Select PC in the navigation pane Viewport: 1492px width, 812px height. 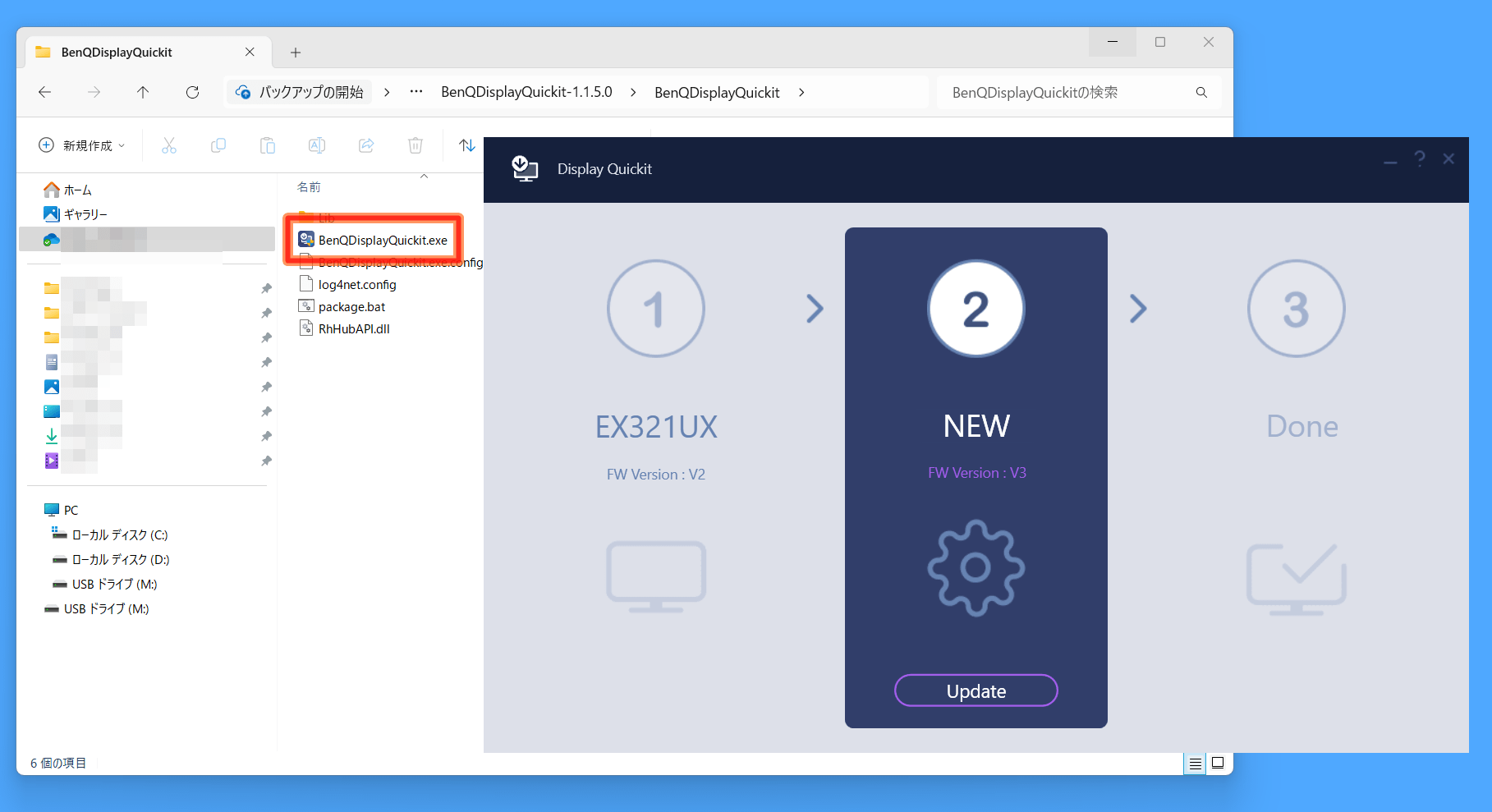[62, 510]
